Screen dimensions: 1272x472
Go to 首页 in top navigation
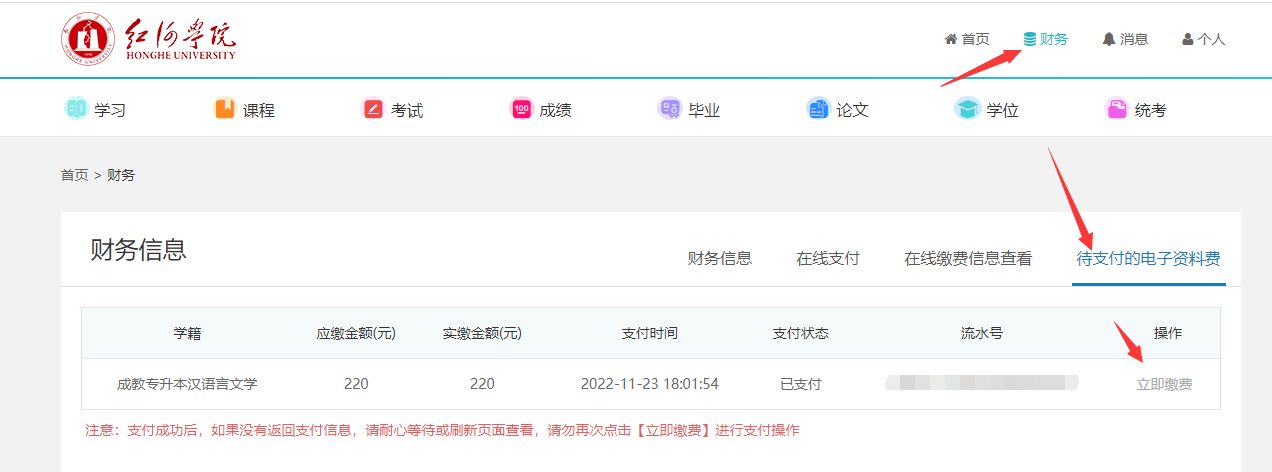(x=967, y=39)
